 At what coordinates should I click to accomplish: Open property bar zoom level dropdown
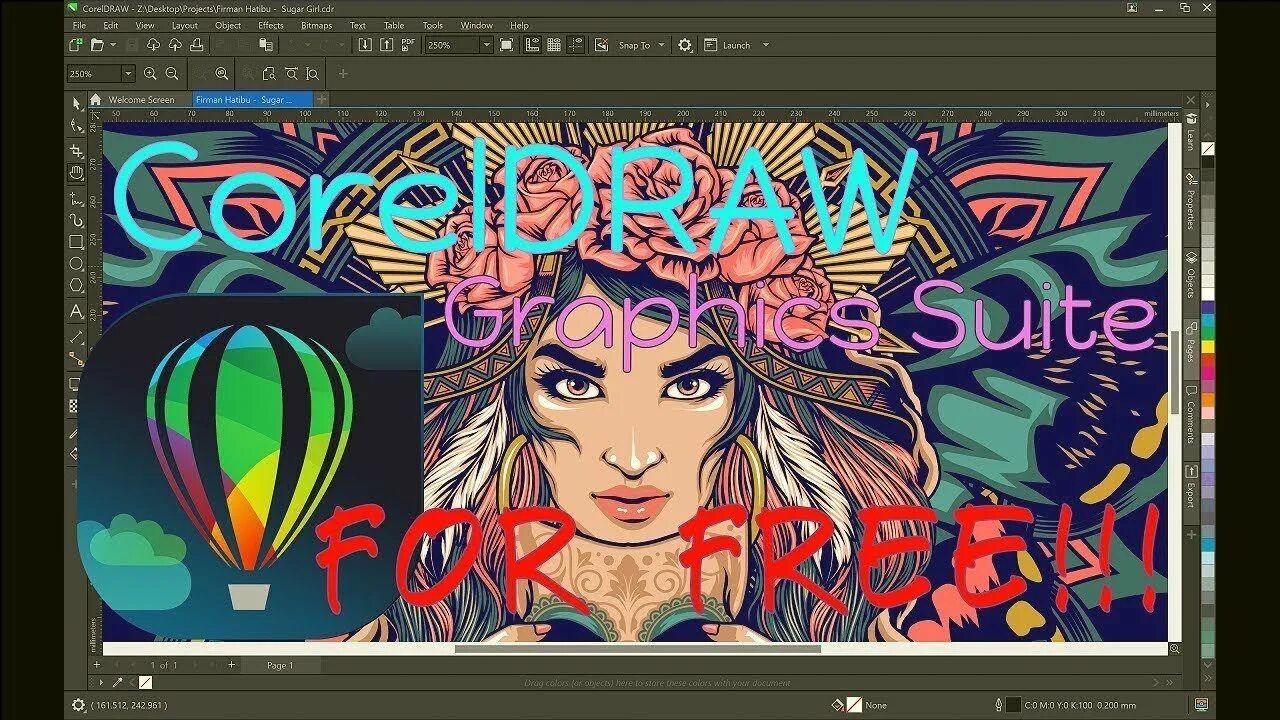tap(129, 73)
